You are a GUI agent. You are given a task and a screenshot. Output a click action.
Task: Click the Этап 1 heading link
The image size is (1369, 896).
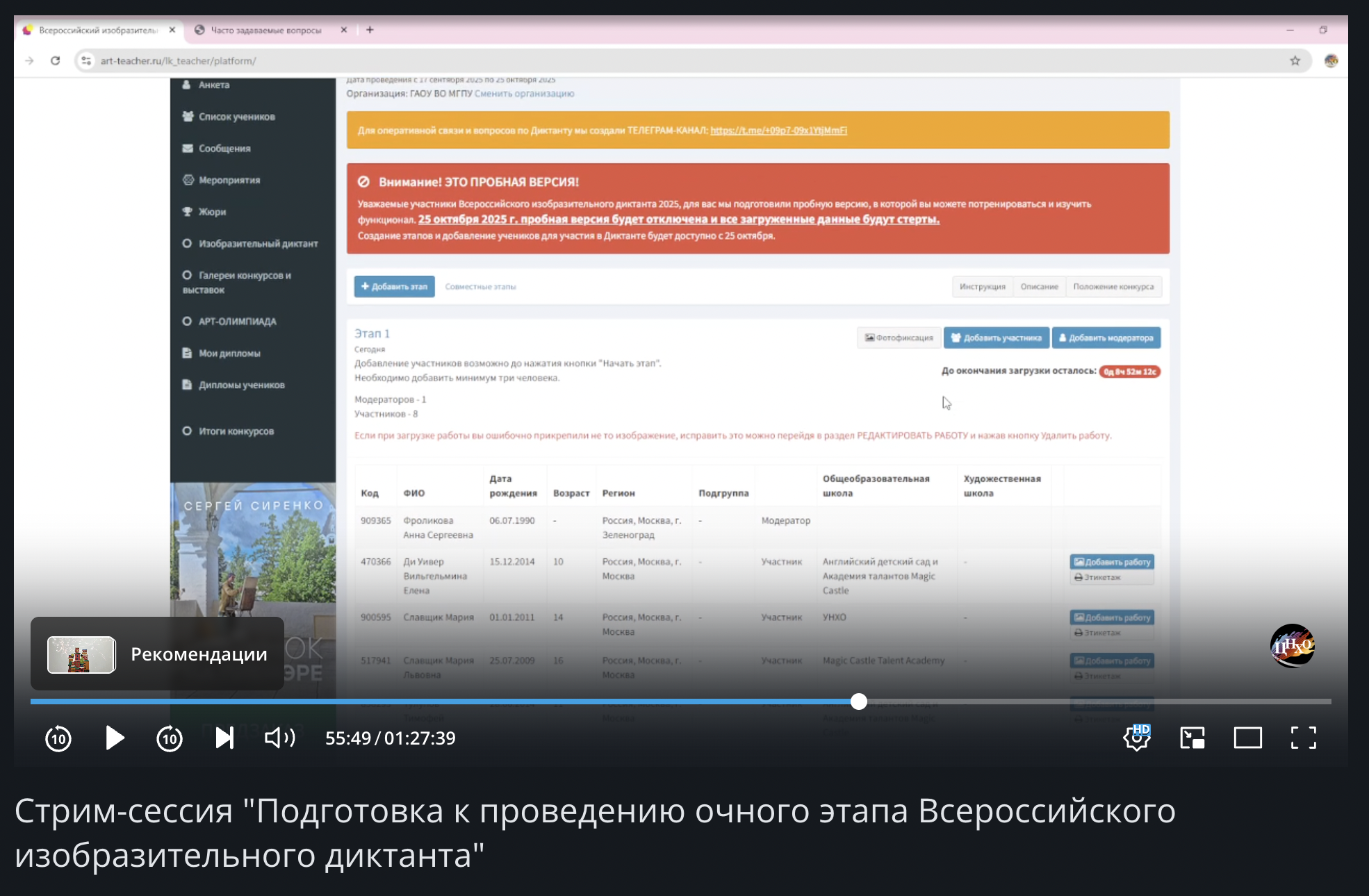[x=372, y=333]
